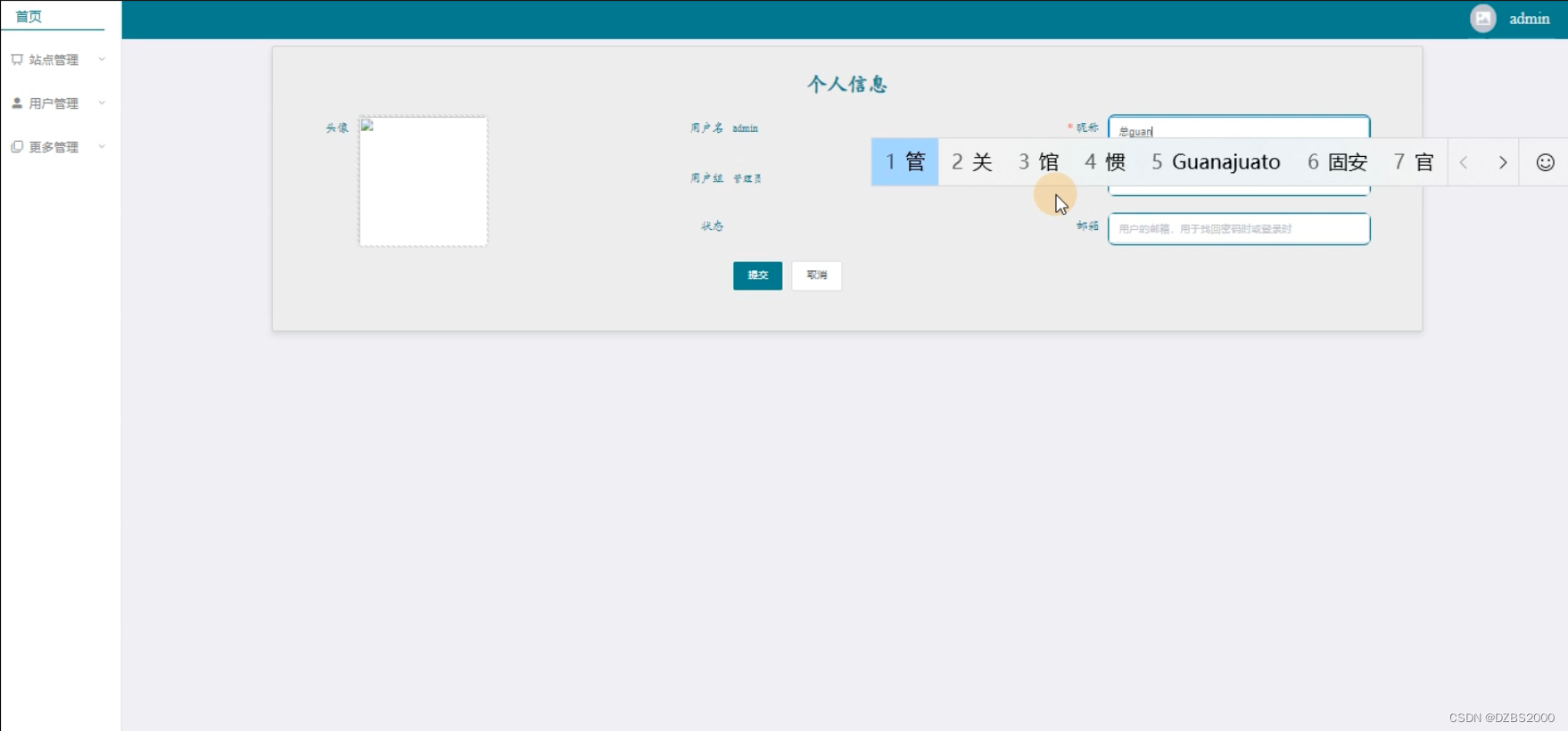Click the 个人信息 heading text

click(x=847, y=84)
